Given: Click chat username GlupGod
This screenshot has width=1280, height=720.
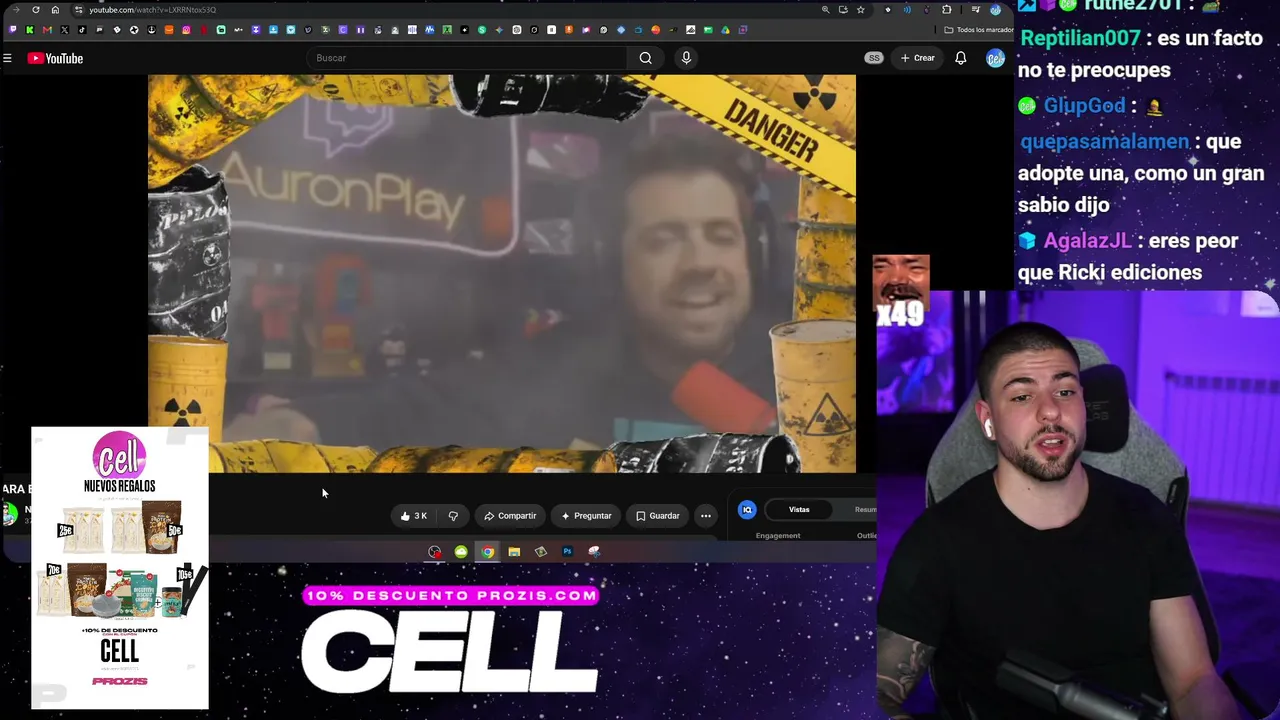Looking at the screenshot, I should pyautogui.click(x=1084, y=106).
